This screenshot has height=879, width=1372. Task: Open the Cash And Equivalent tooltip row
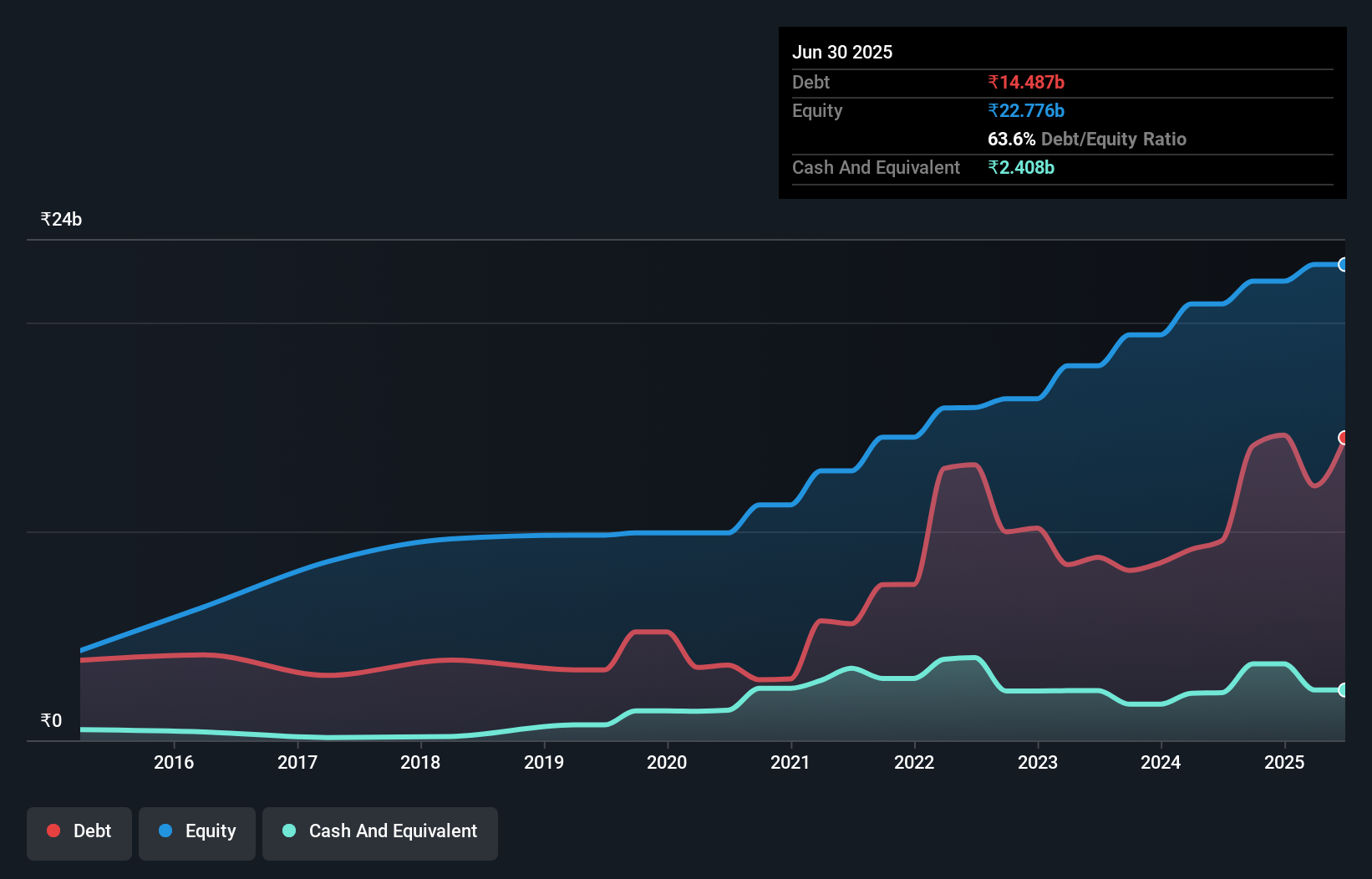[x=876, y=167]
